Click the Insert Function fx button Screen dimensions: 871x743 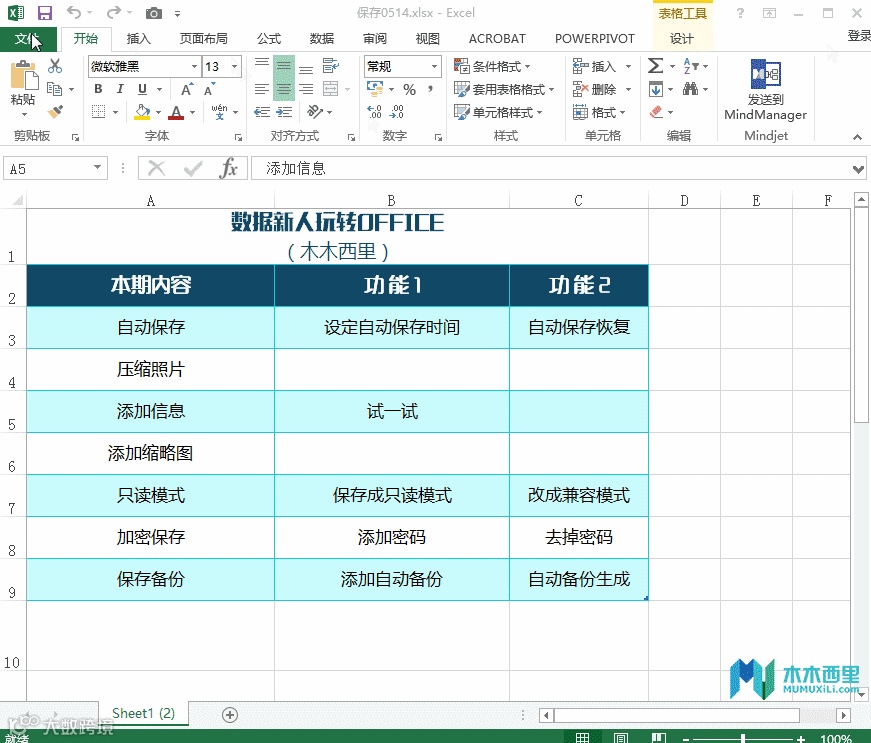pos(228,168)
